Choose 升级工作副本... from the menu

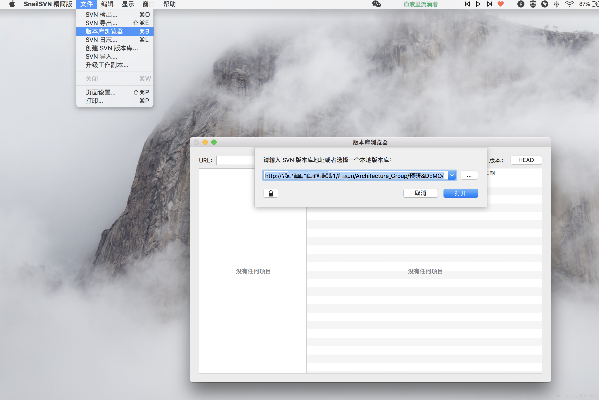coord(115,65)
